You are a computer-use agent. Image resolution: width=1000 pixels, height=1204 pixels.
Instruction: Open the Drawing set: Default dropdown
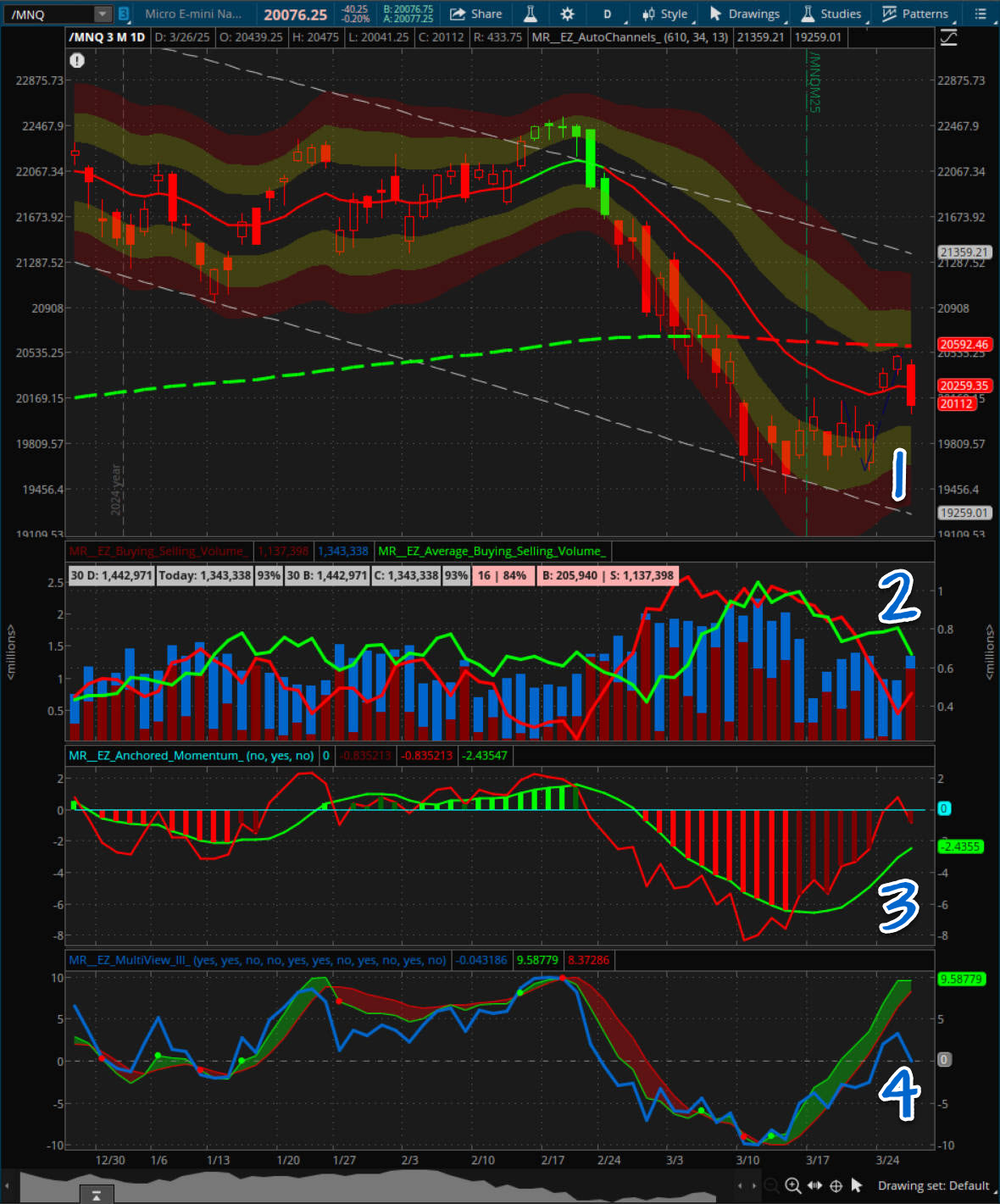pyautogui.click(x=933, y=1185)
